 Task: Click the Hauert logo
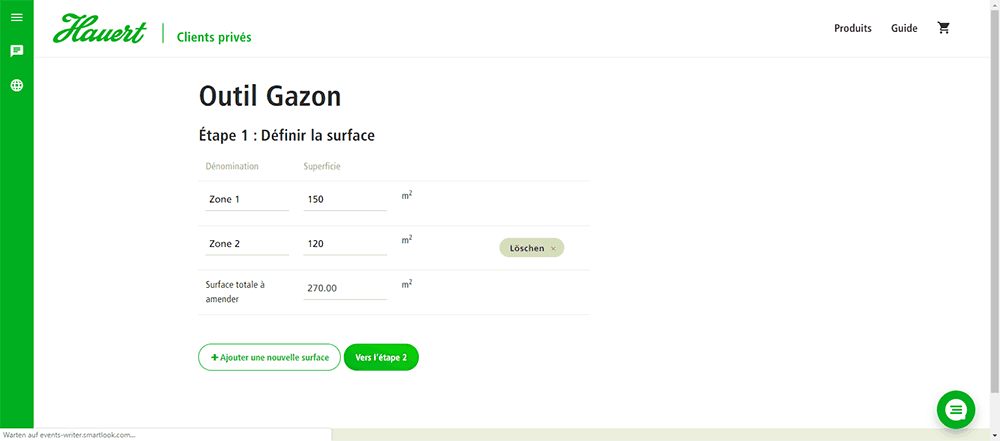tap(100, 29)
